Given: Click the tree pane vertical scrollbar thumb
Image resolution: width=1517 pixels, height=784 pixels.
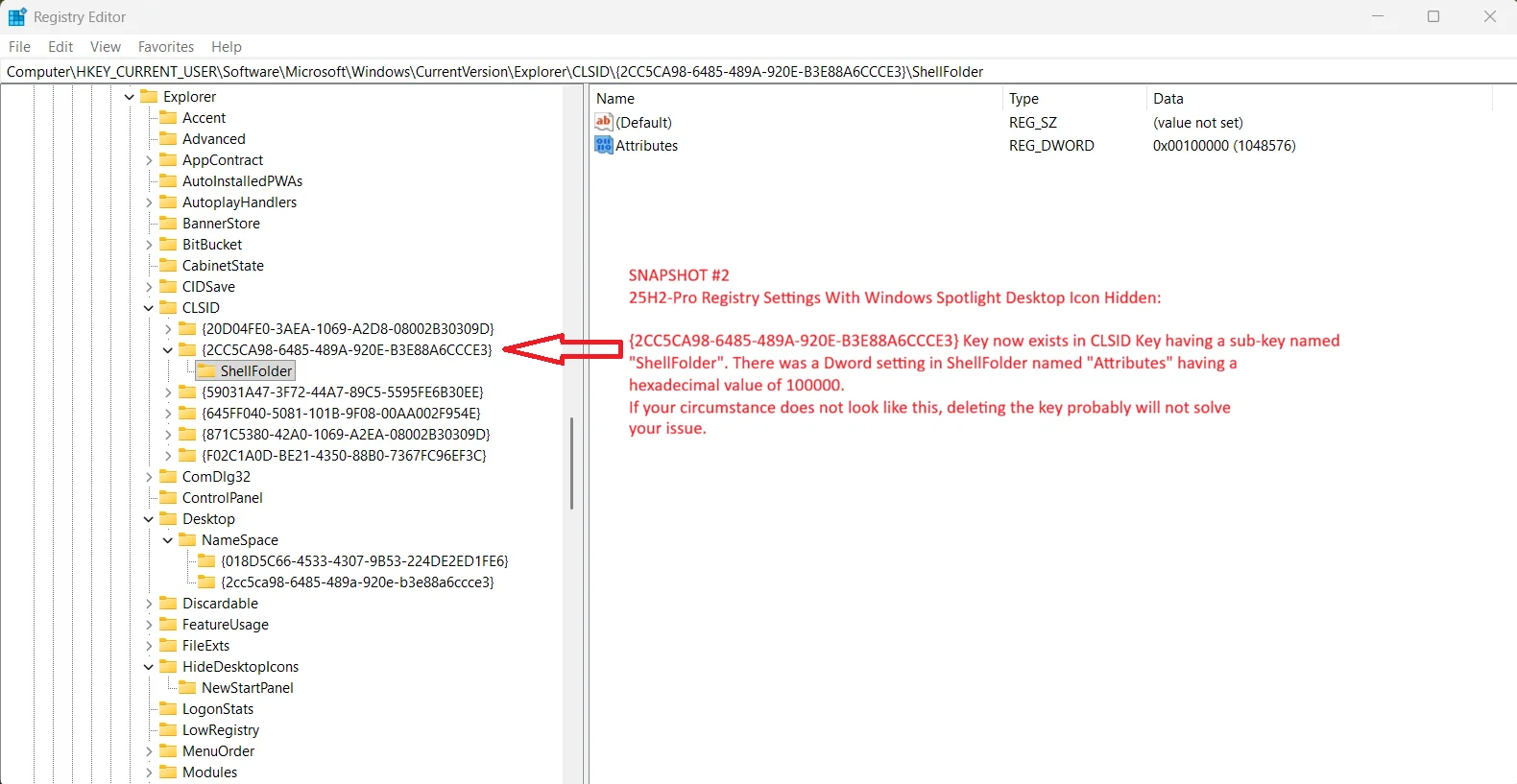Looking at the screenshot, I should [571, 463].
